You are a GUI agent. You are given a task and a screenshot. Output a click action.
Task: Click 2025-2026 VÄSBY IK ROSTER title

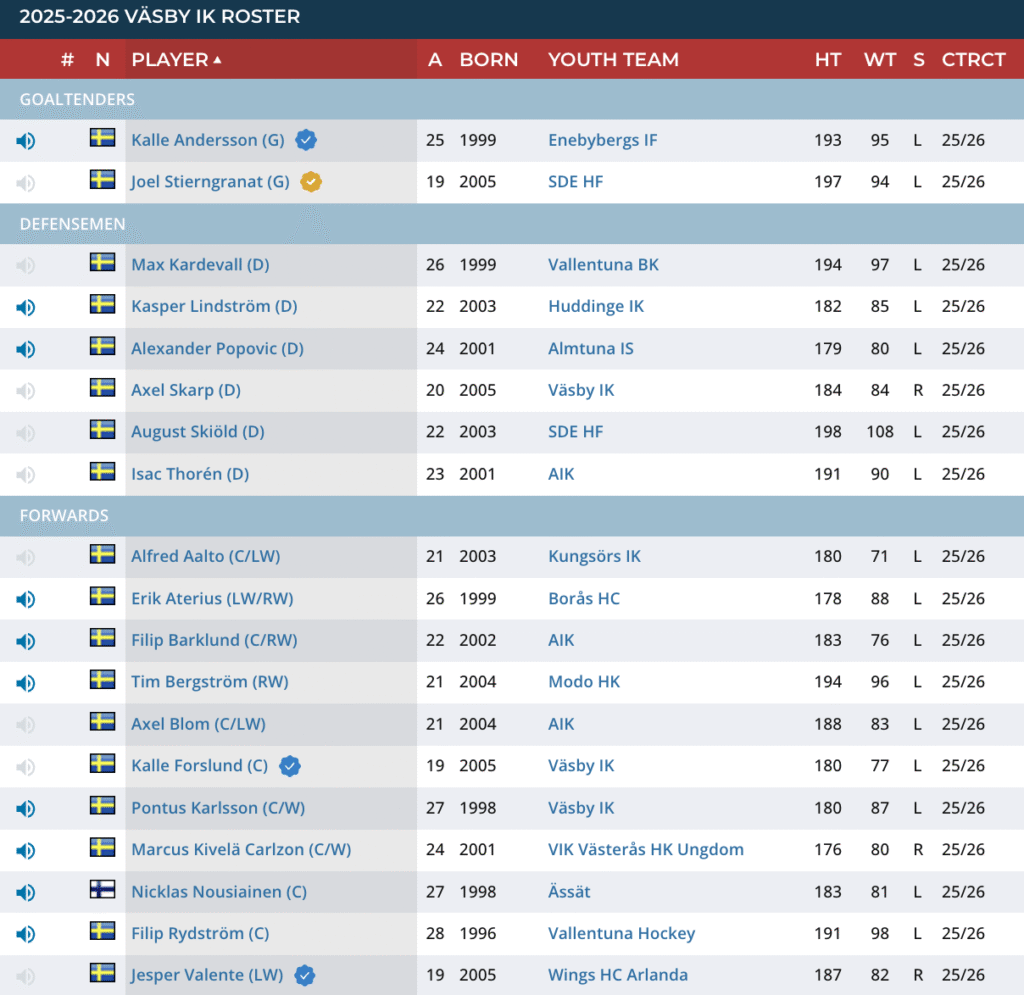point(159,16)
